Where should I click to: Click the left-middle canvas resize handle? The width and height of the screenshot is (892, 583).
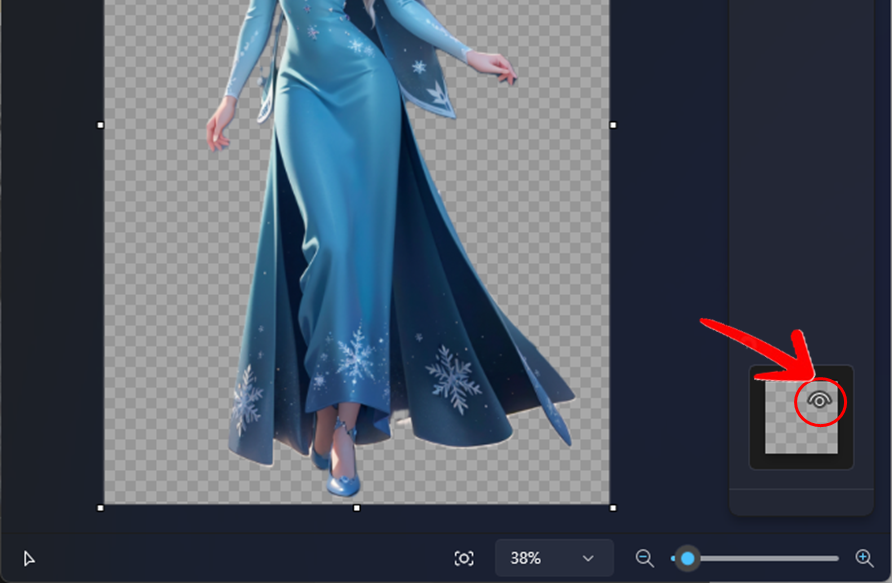point(101,125)
